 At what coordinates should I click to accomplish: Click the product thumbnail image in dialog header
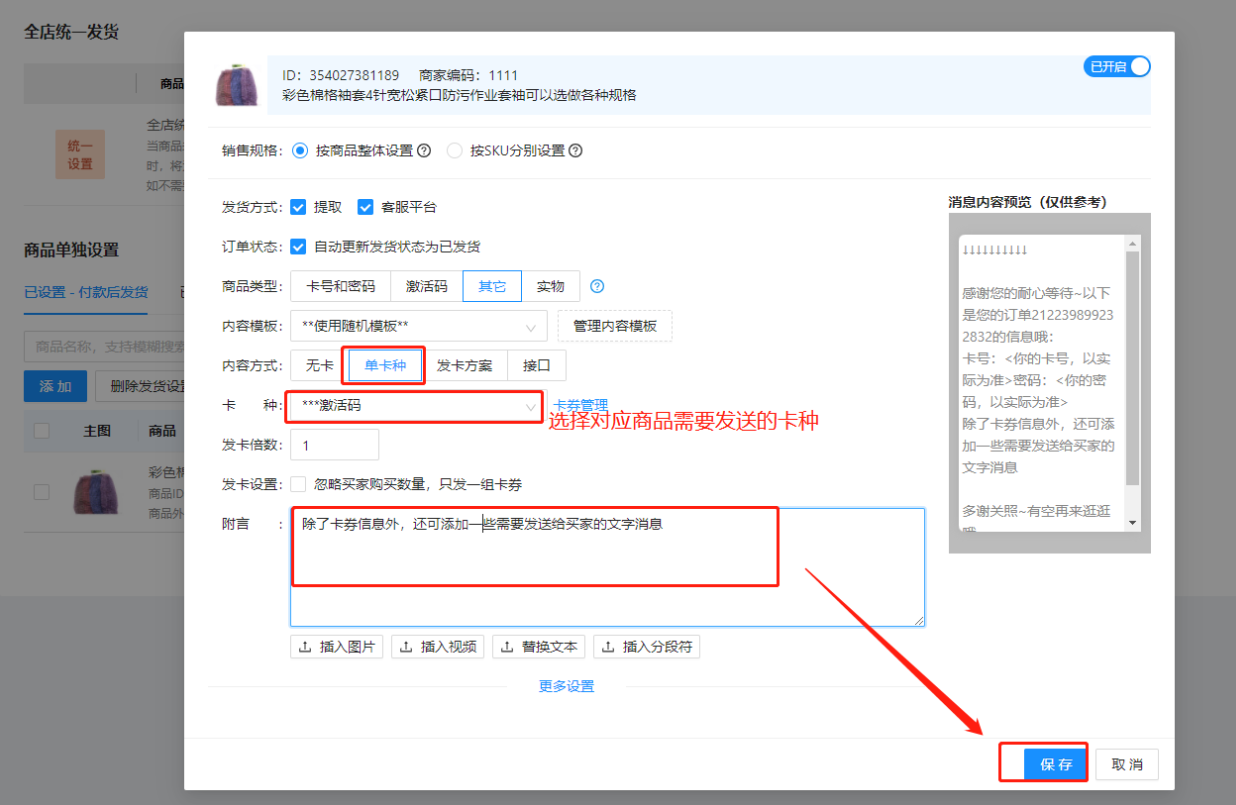[237, 85]
